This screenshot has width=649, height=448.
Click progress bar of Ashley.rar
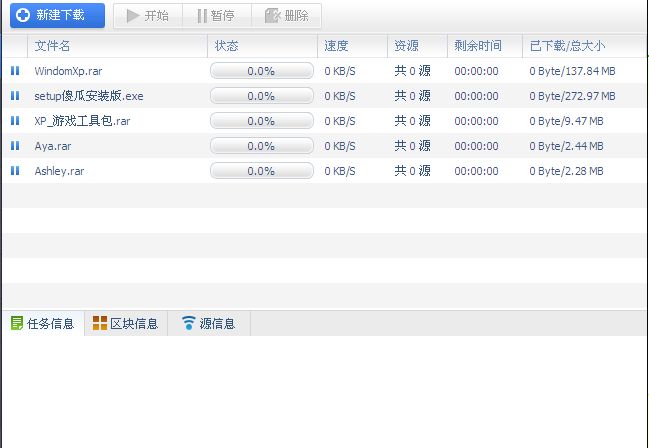tap(262, 171)
